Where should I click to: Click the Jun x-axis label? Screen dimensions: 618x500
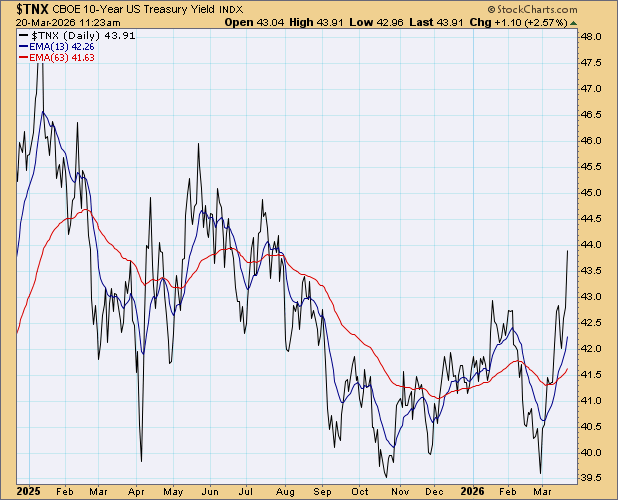point(210,492)
